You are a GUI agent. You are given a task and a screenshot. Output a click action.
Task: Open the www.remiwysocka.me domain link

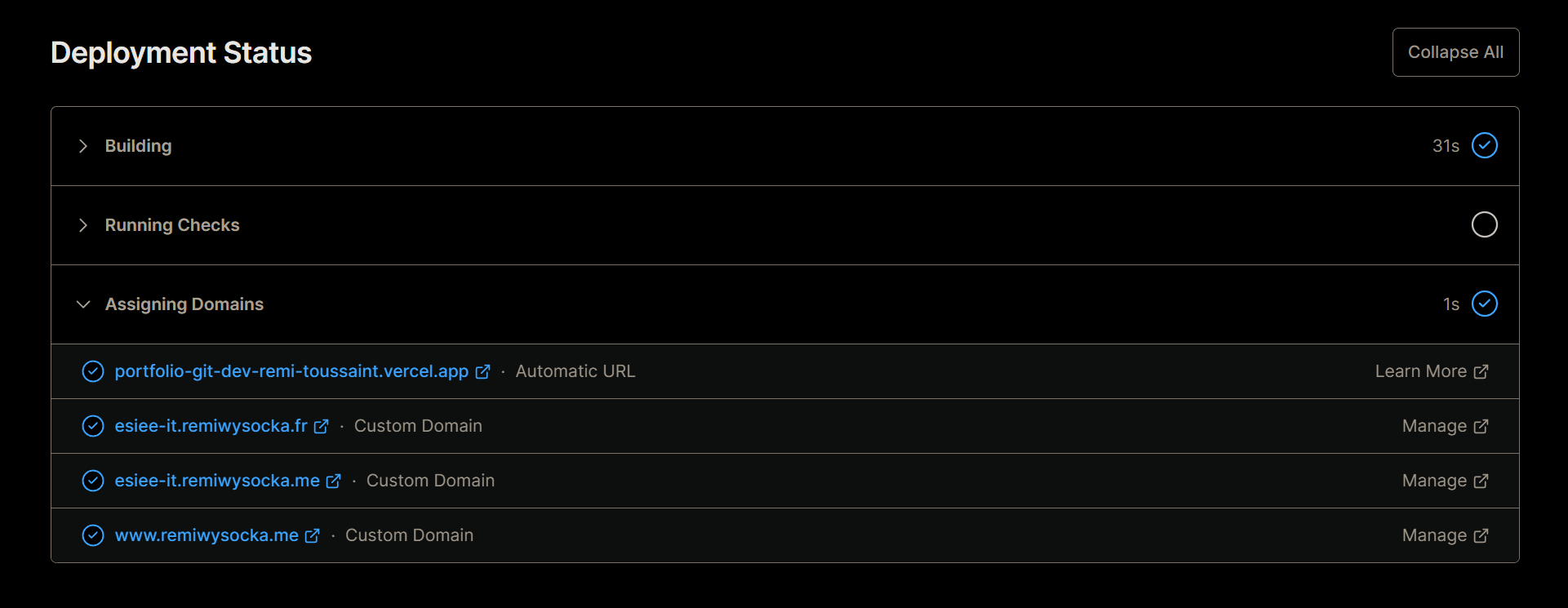point(207,535)
